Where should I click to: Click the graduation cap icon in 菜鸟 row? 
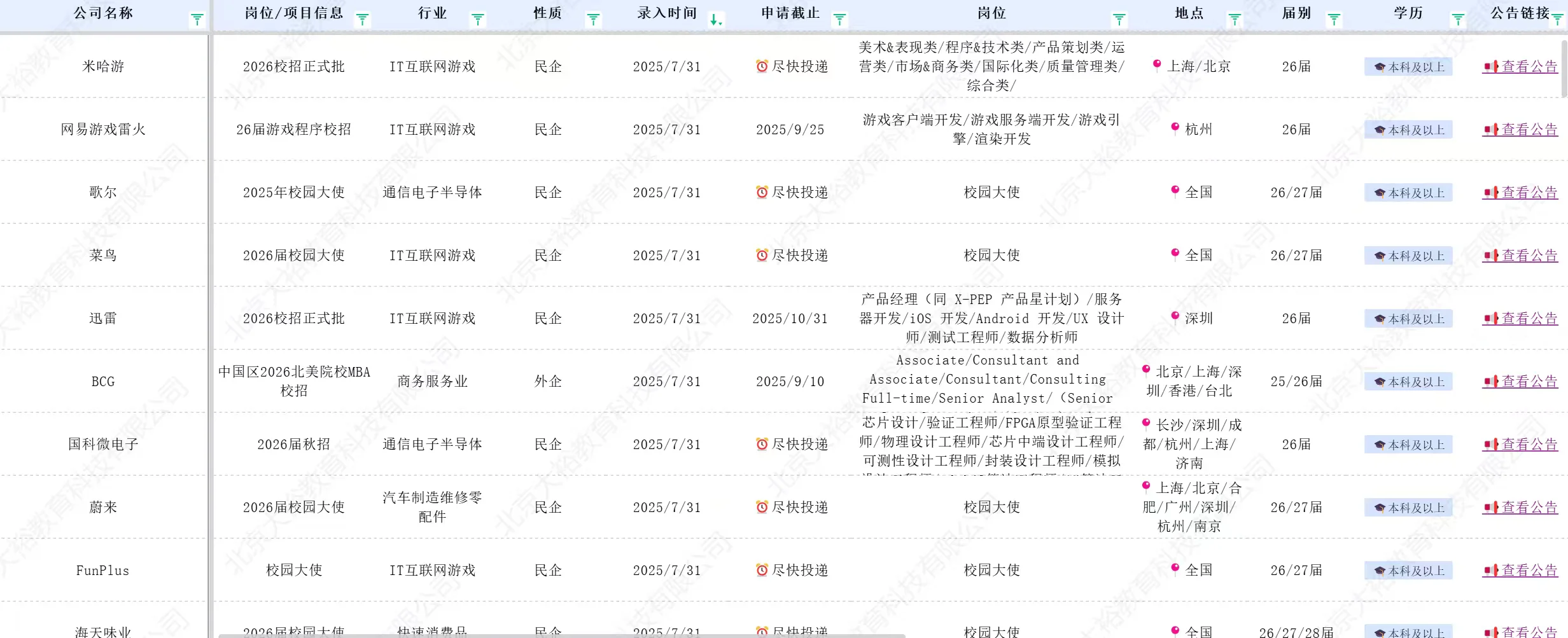pyautogui.click(x=1380, y=256)
